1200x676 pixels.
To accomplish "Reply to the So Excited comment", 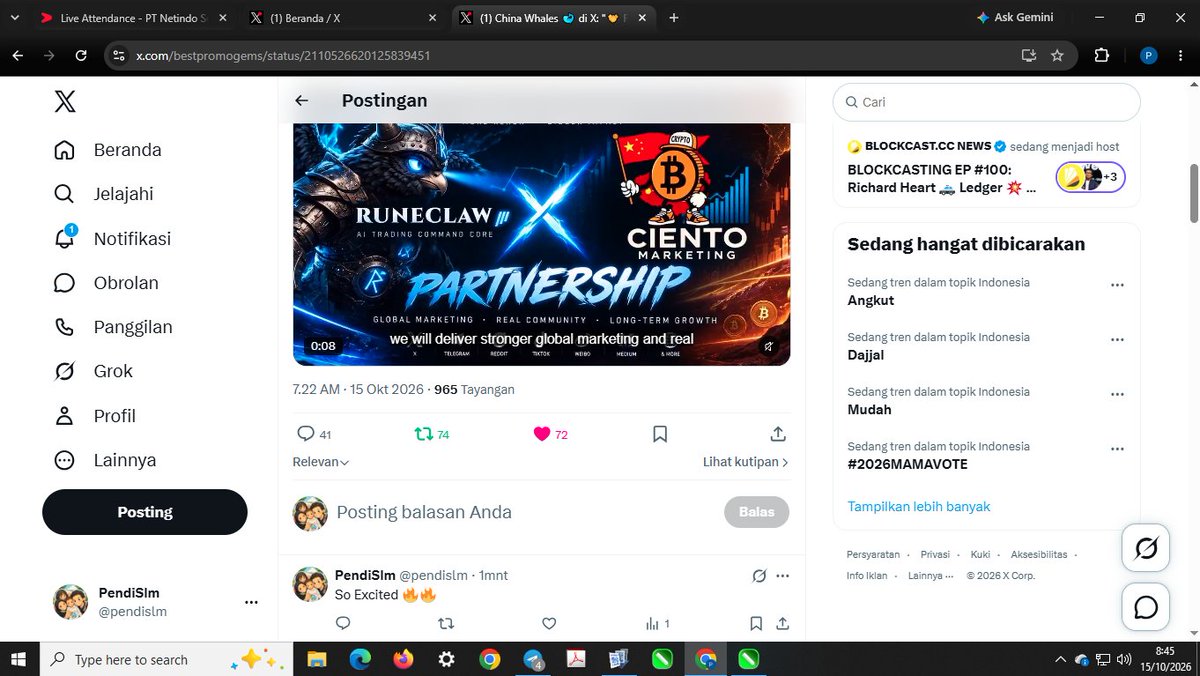I will point(343,623).
